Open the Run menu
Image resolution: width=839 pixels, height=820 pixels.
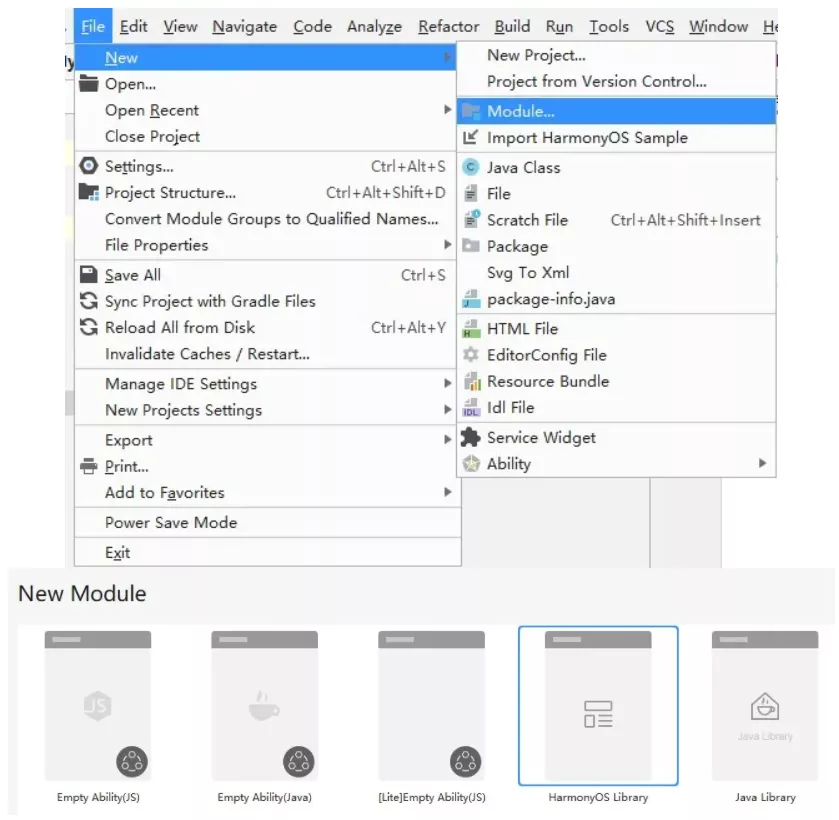(x=559, y=26)
